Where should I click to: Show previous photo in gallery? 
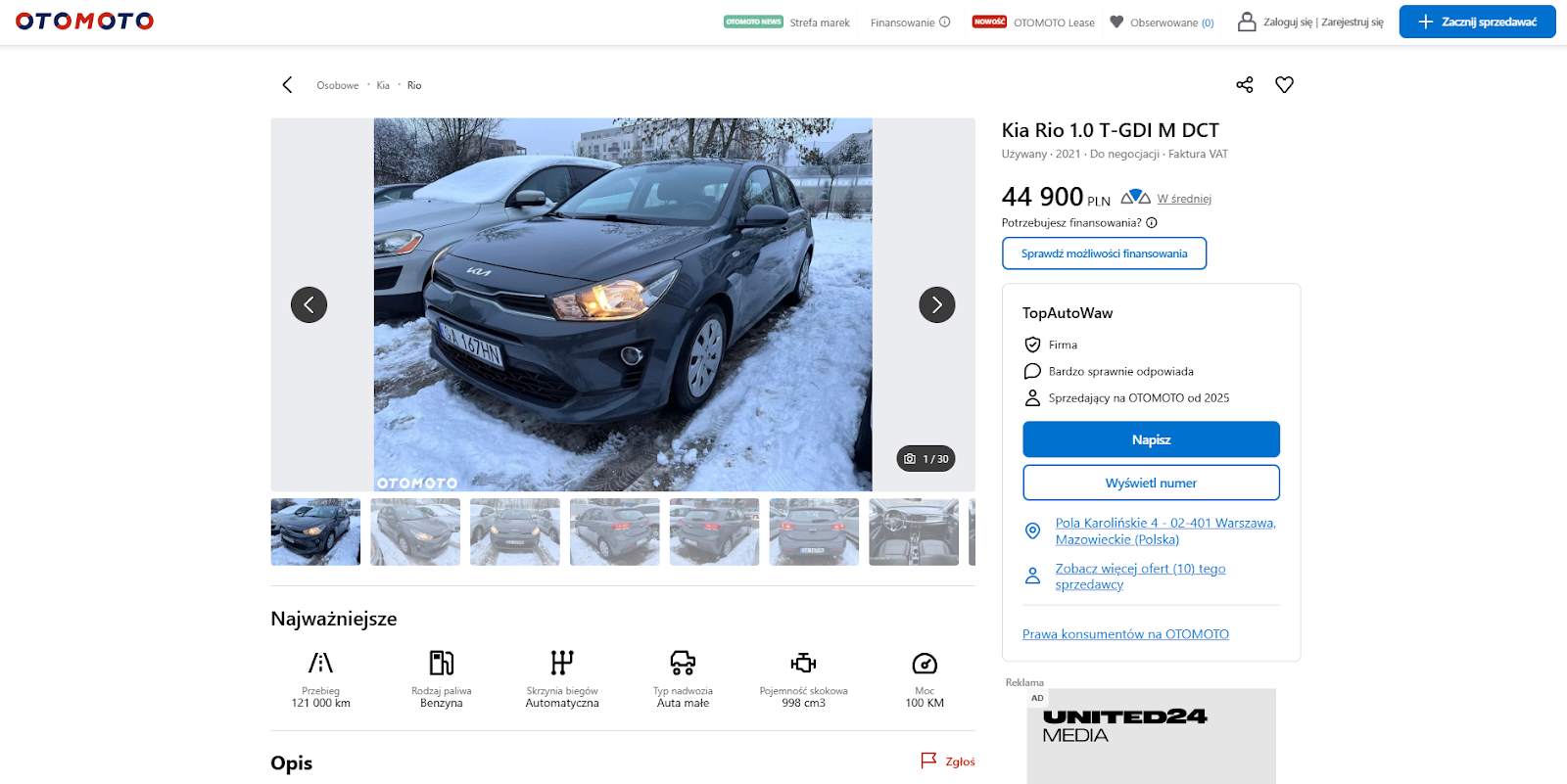click(309, 304)
